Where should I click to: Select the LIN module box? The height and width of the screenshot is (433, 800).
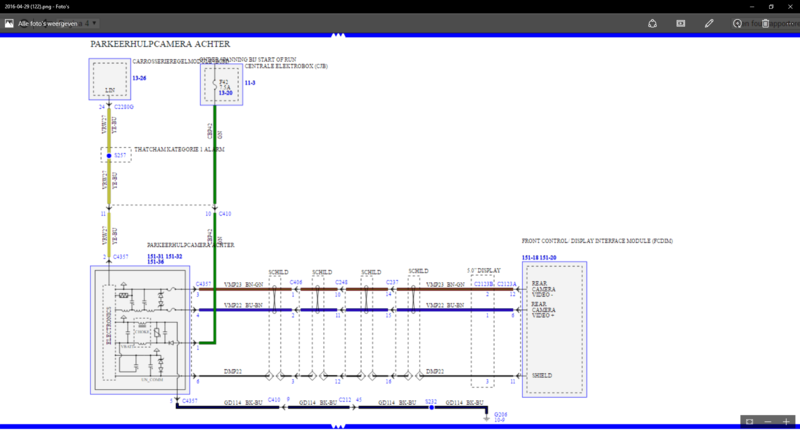(109, 79)
